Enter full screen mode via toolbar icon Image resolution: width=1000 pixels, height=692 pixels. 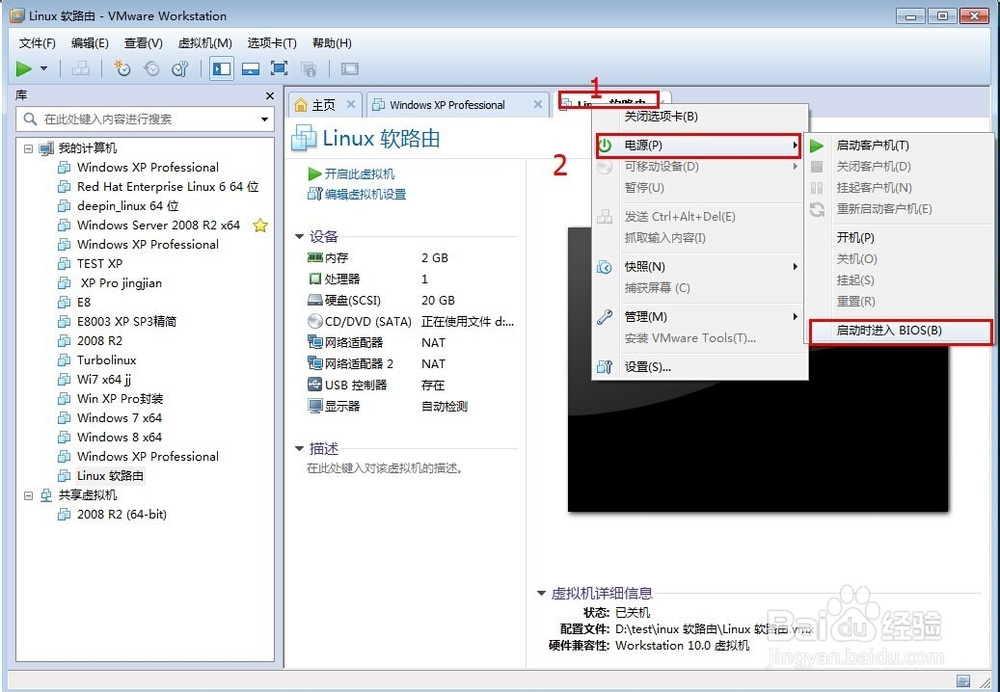279,68
